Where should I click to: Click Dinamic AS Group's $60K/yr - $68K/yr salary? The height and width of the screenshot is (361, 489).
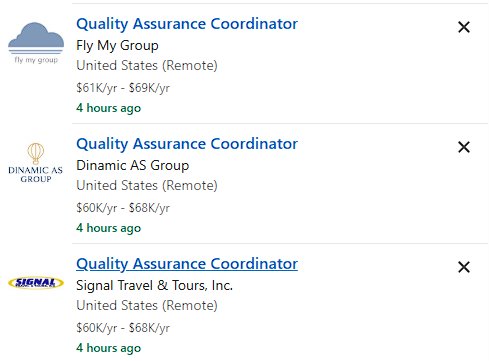pyautogui.click(x=123, y=208)
